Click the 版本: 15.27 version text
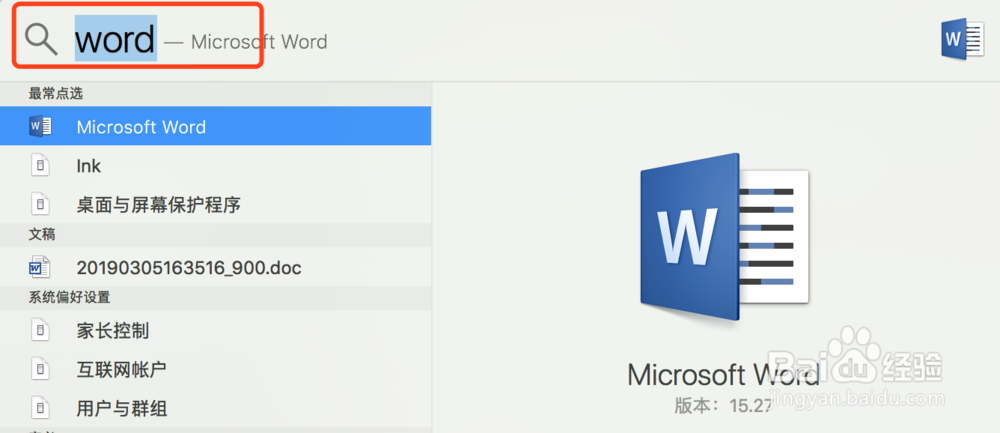Screen dimensions: 1000x433 [724, 406]
